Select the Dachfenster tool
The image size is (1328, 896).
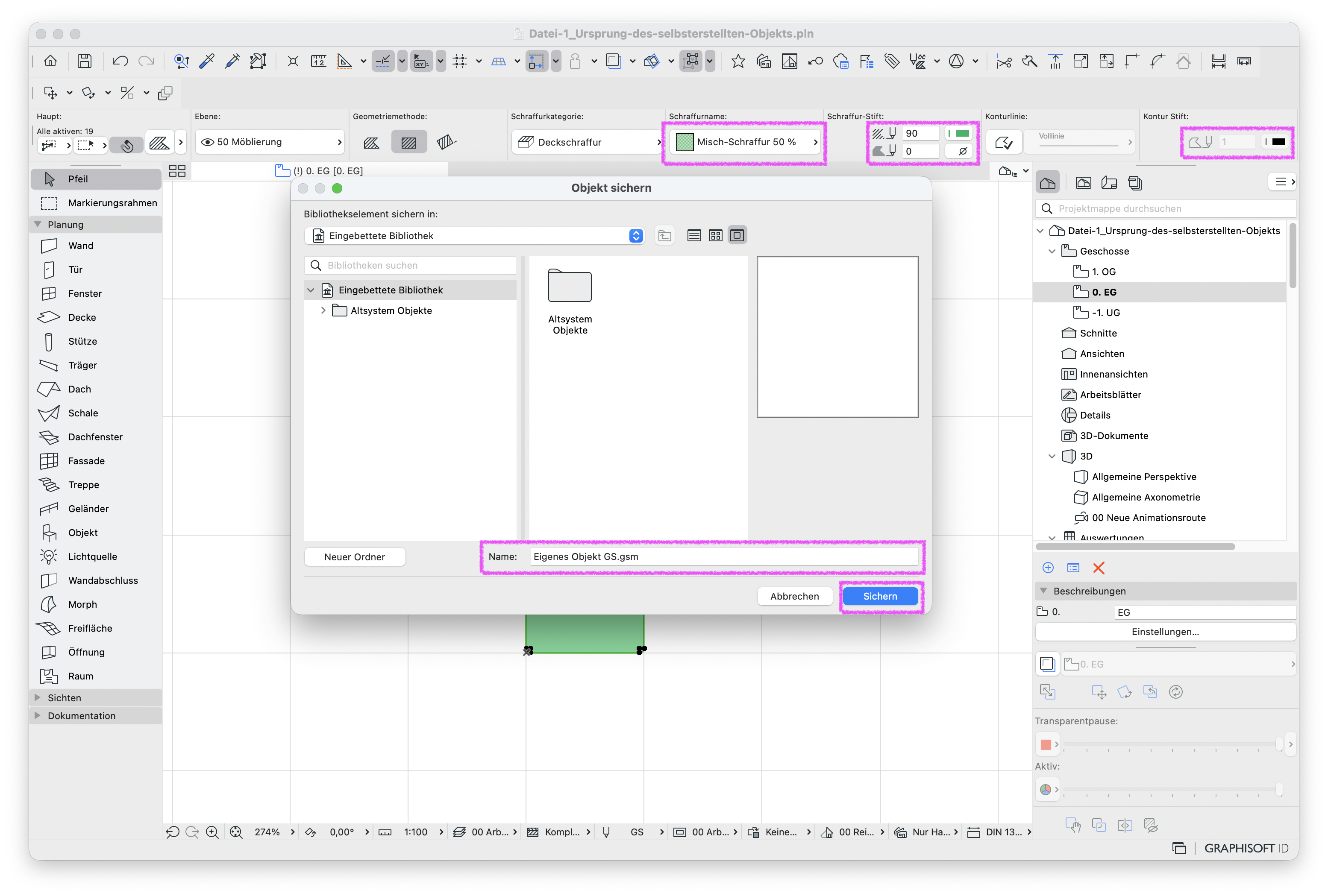pyautogui.click(x=95, y=437)
